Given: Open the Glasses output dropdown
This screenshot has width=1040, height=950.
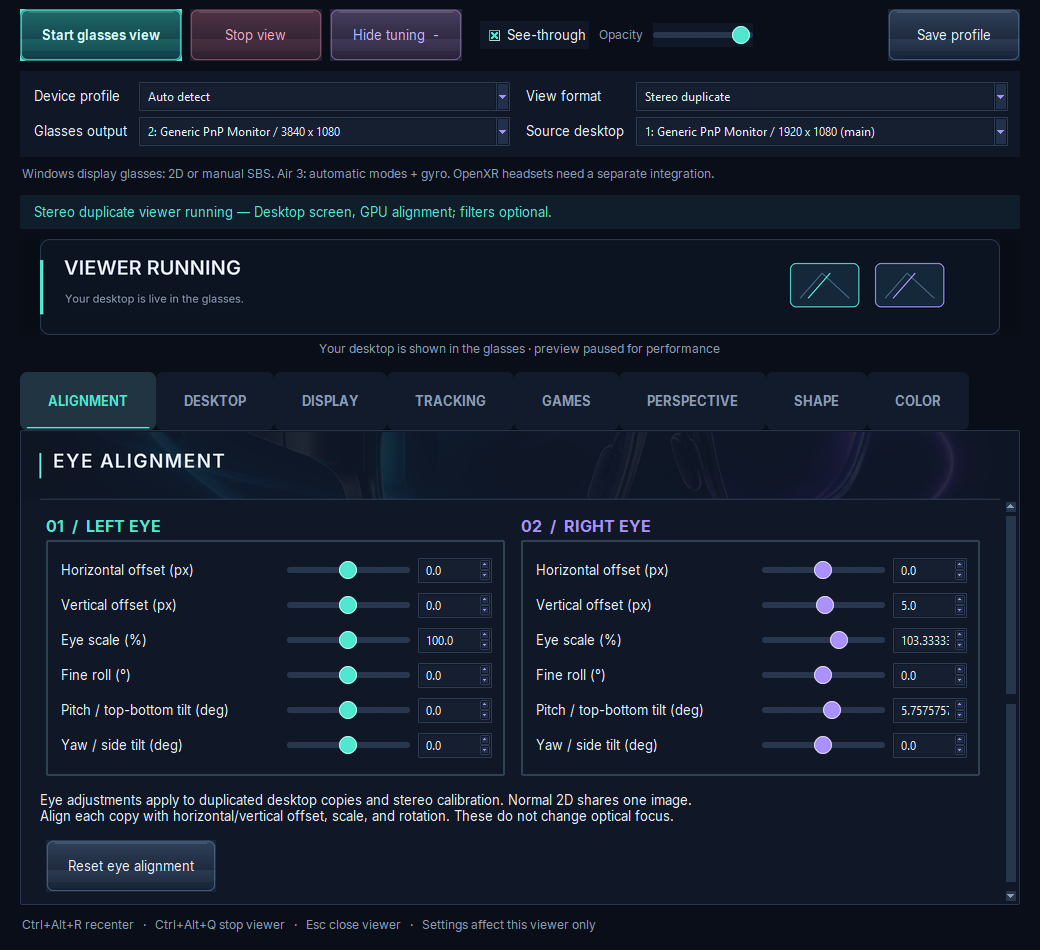Looking at the screenshot, I should (324, 131).
